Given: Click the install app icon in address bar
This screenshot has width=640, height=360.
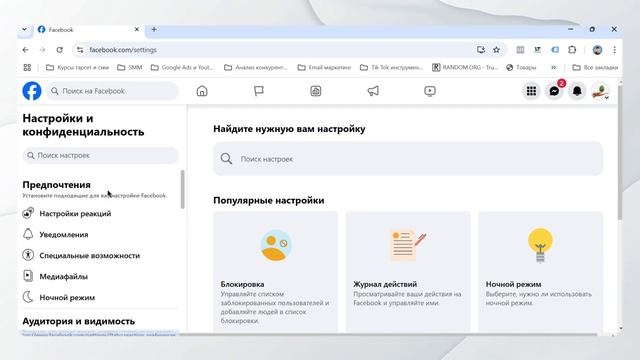Looking at the screenshot, I should 481,50.
